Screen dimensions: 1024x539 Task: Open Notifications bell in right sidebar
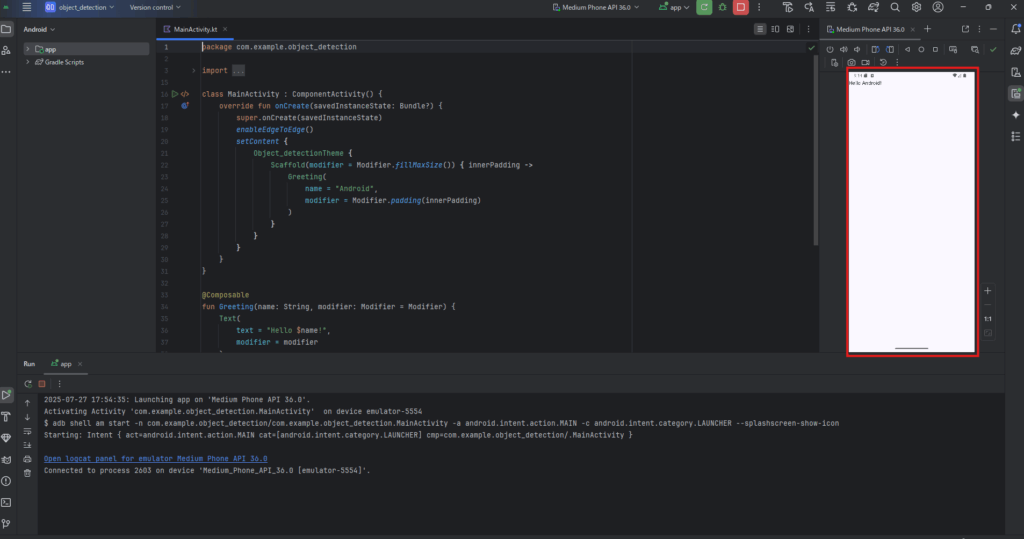click(x=1016, y=29)
